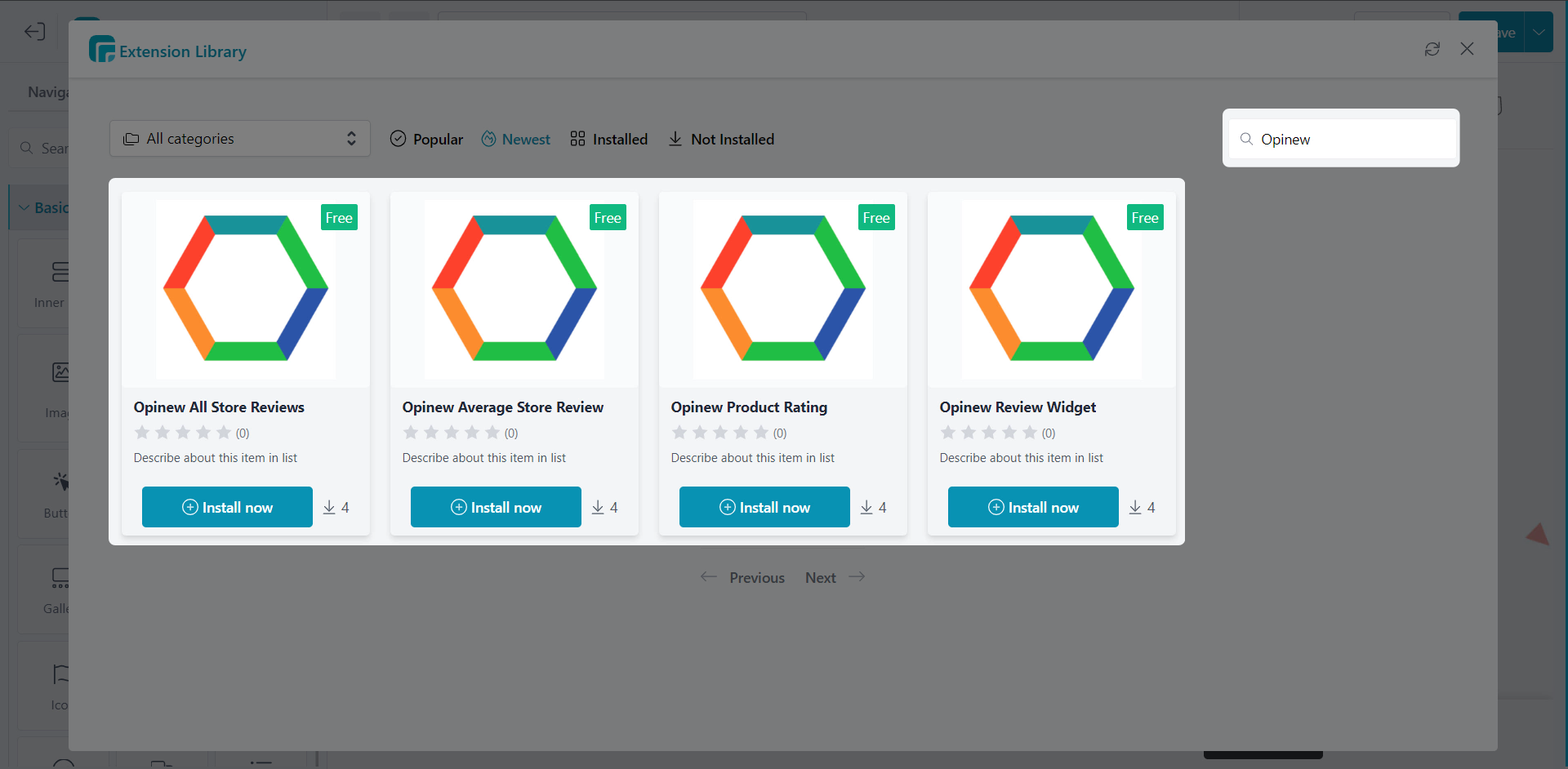This screenshot has width=1568, height=769.
Task: Click Free badge on Opinew Product Rating
Action: click(x=876, y=217)
